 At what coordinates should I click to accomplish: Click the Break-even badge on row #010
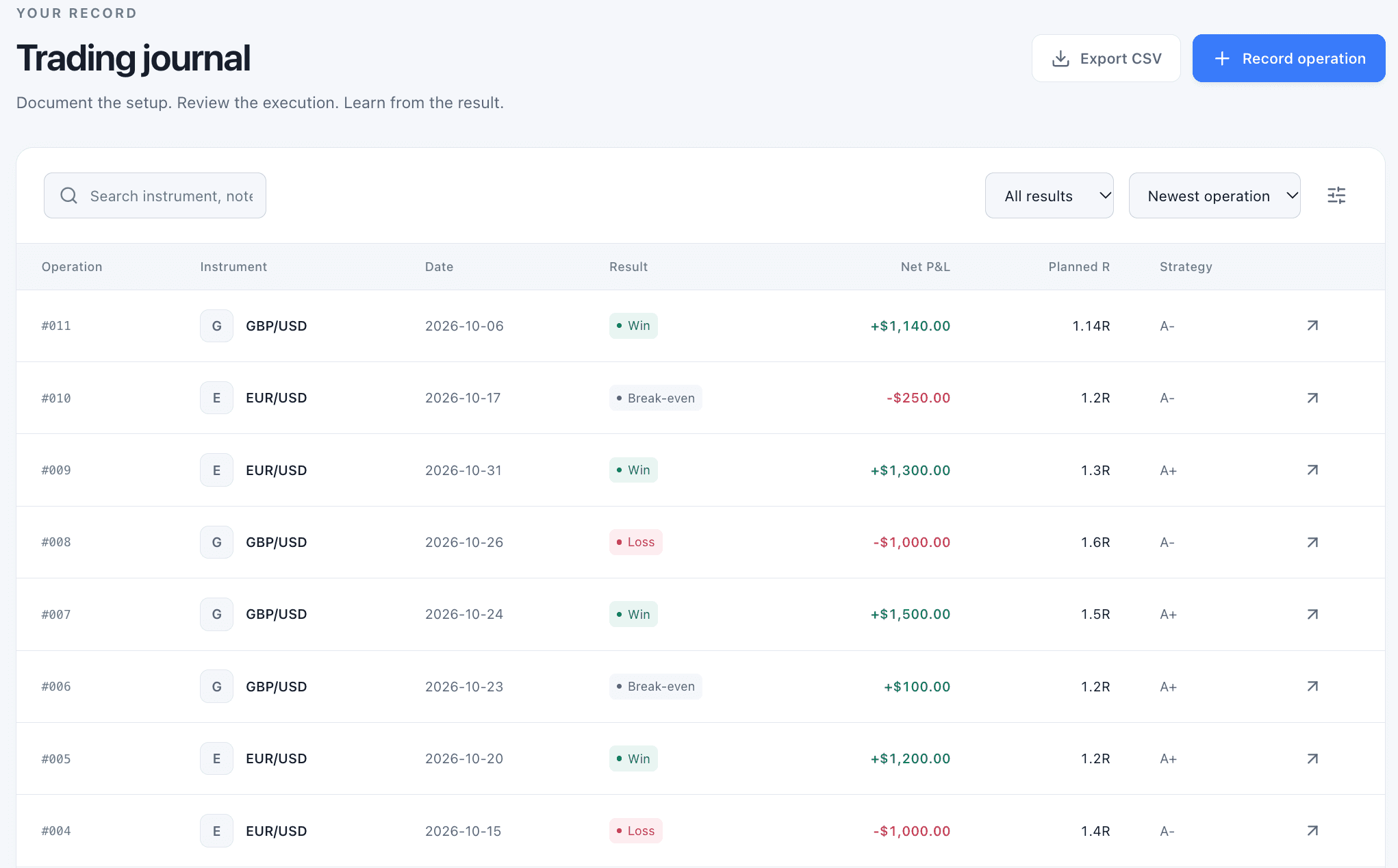655,398
